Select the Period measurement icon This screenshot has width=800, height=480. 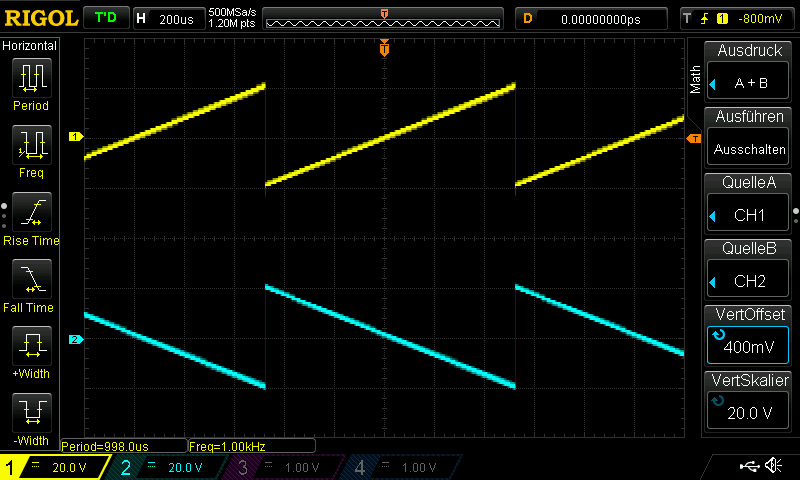coord(32,78)
